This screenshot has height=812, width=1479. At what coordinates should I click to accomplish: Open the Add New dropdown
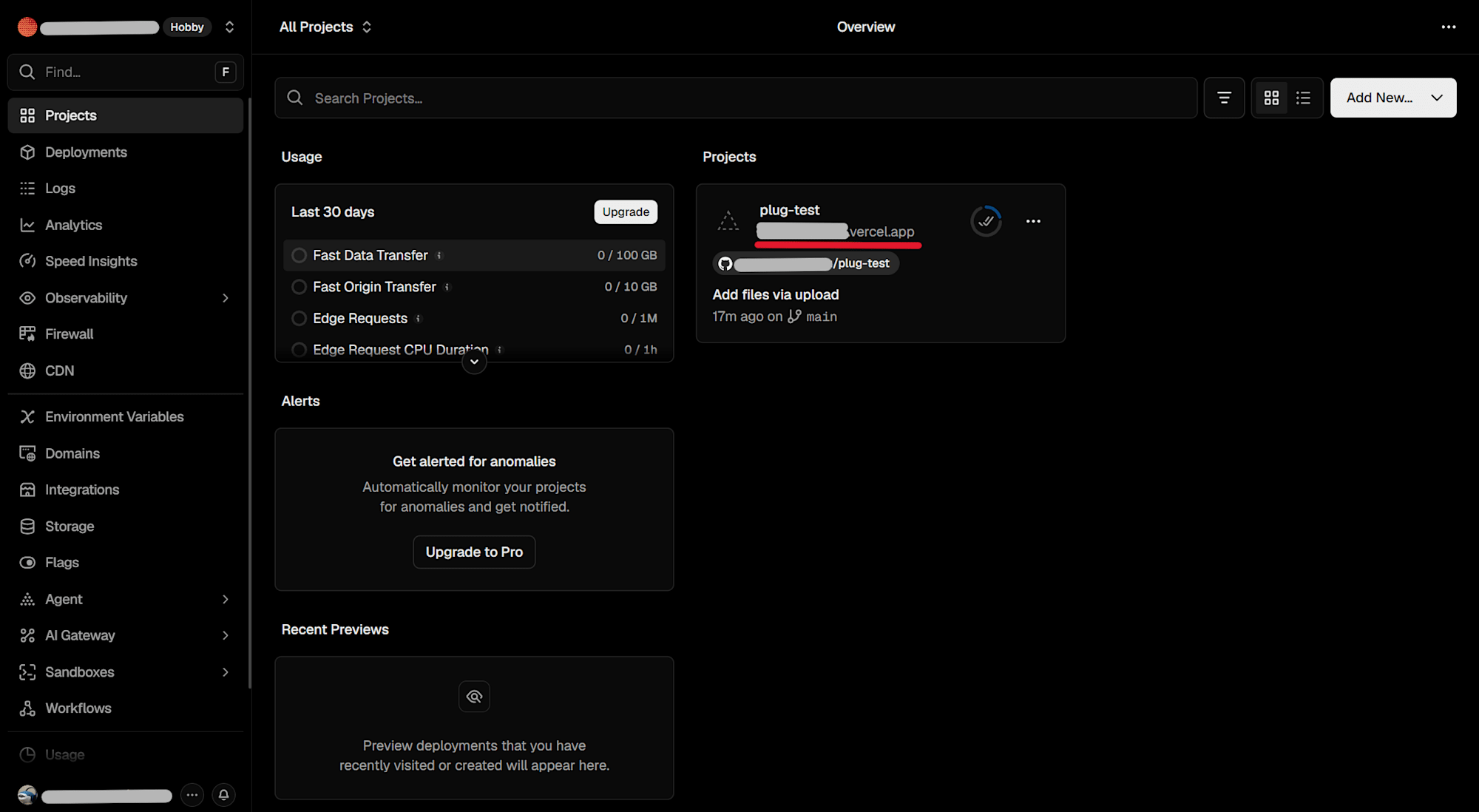coord(1393,98)
